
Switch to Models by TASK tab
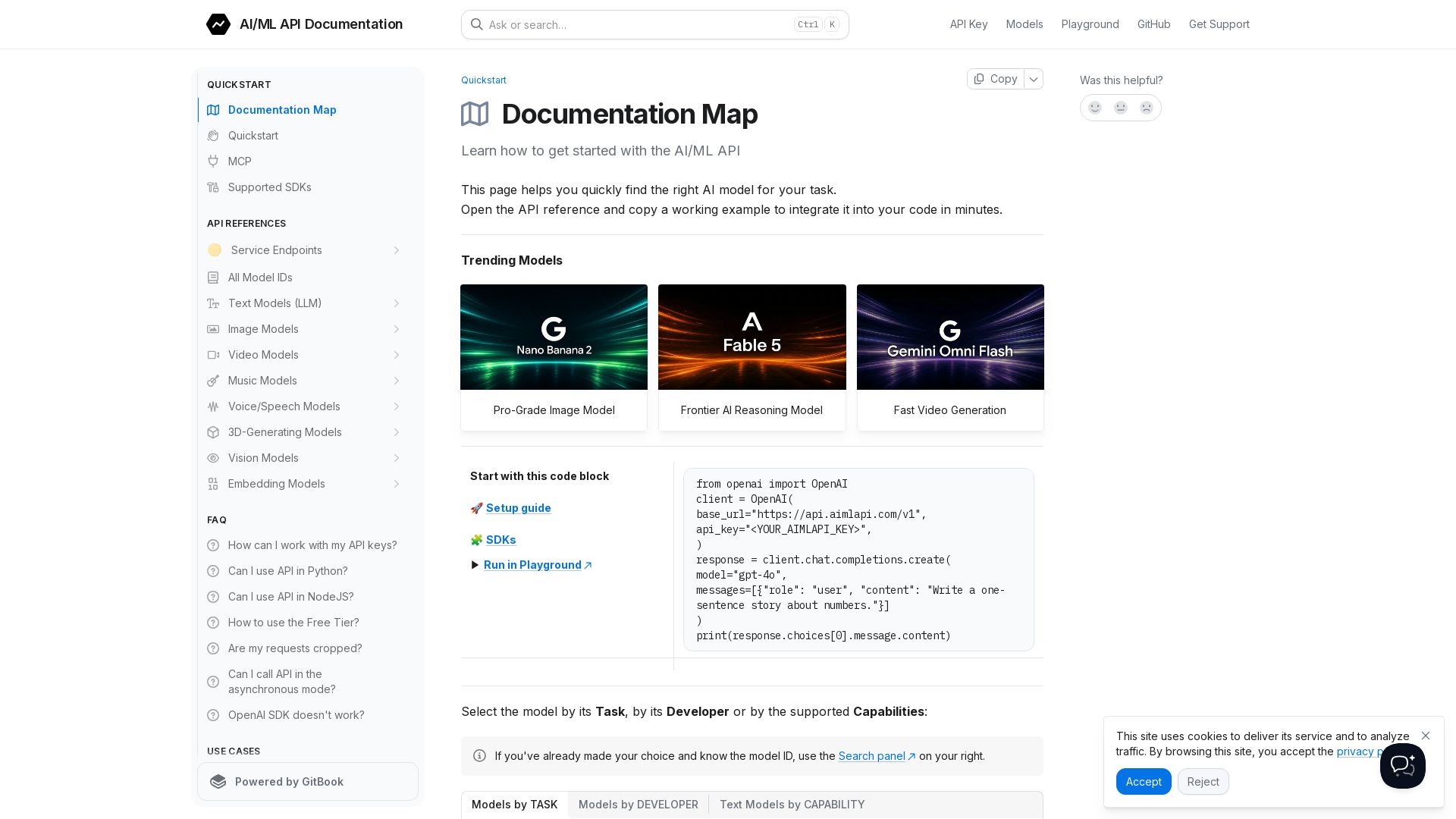coord(515,805)
